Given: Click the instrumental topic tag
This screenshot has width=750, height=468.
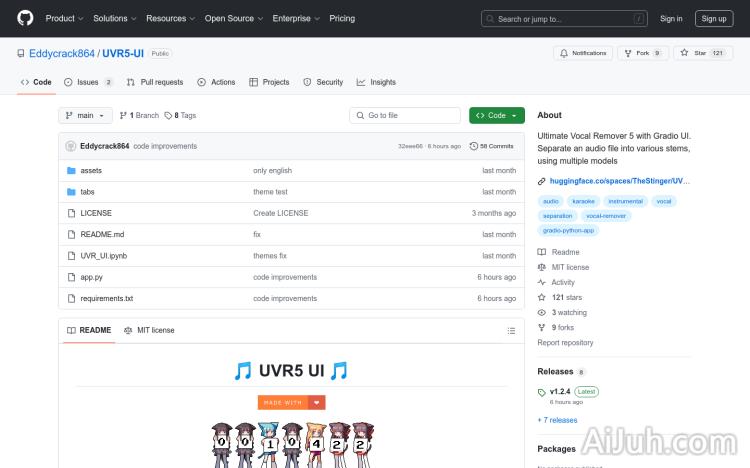Looking at the screenshot, I should point(625,201).
